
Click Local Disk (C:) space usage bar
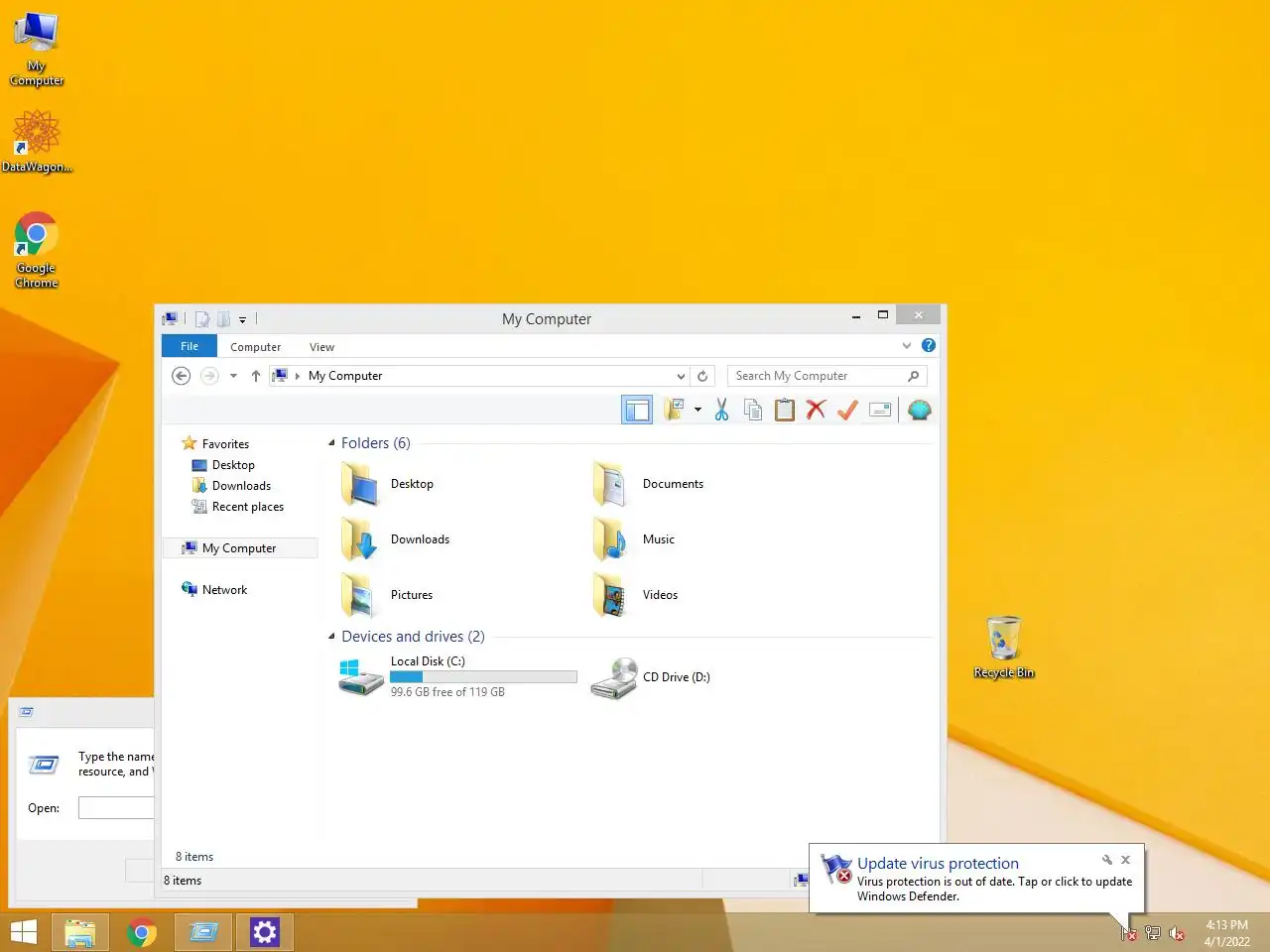pos(483,677)
